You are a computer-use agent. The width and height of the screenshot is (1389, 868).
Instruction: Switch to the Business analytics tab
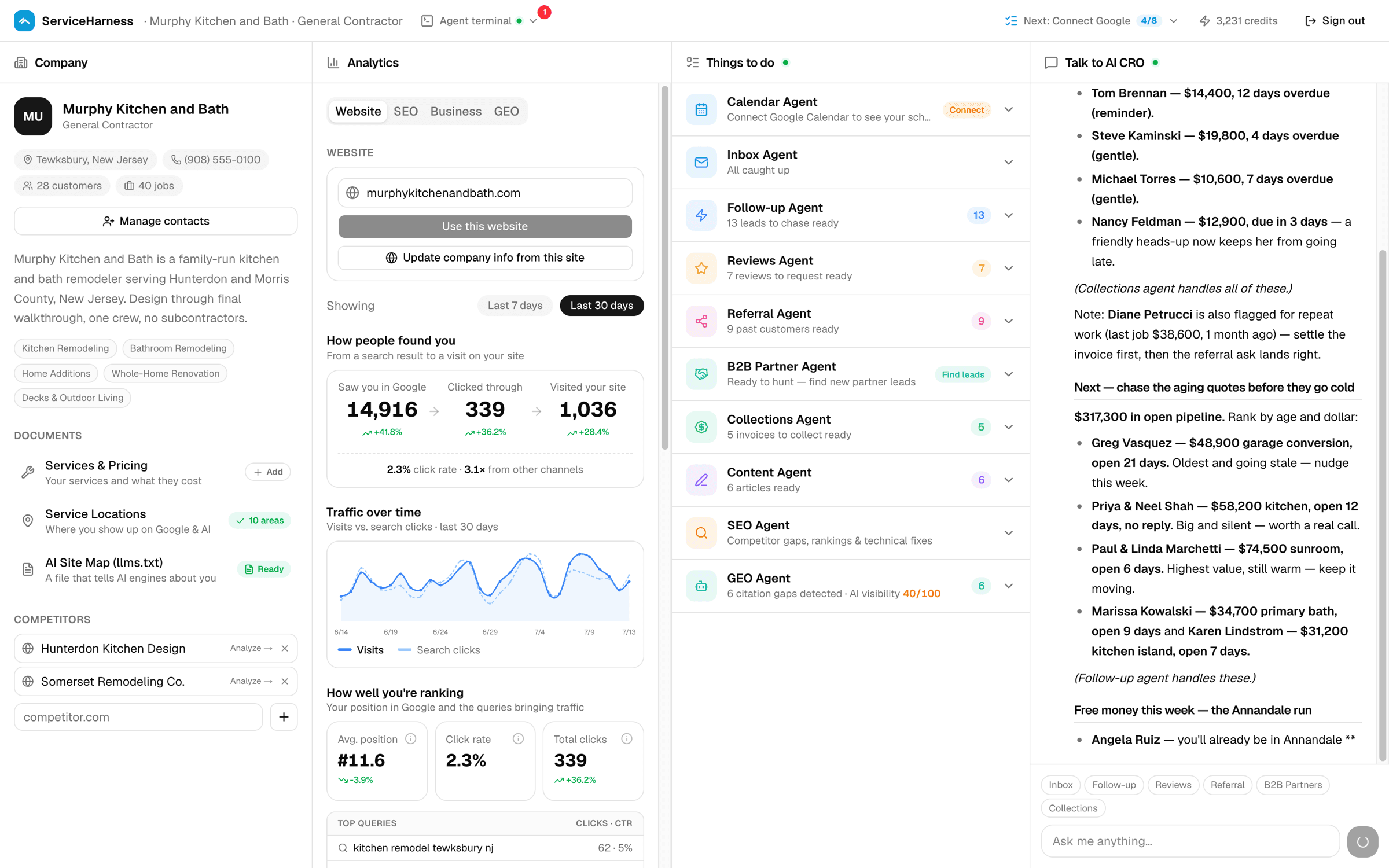tap(456, 111)
